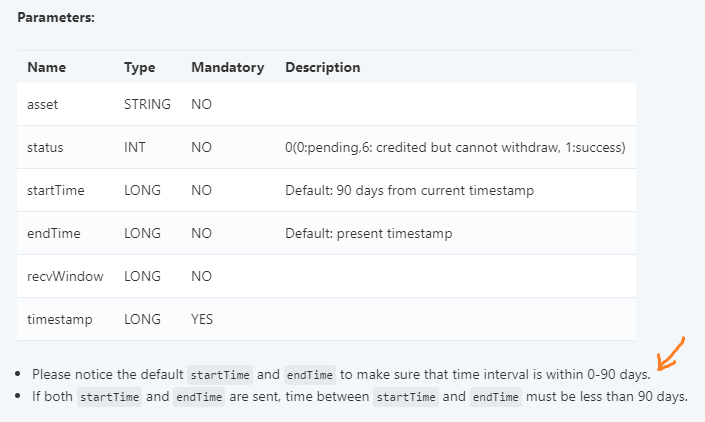Click the Parameters heading

56,18
